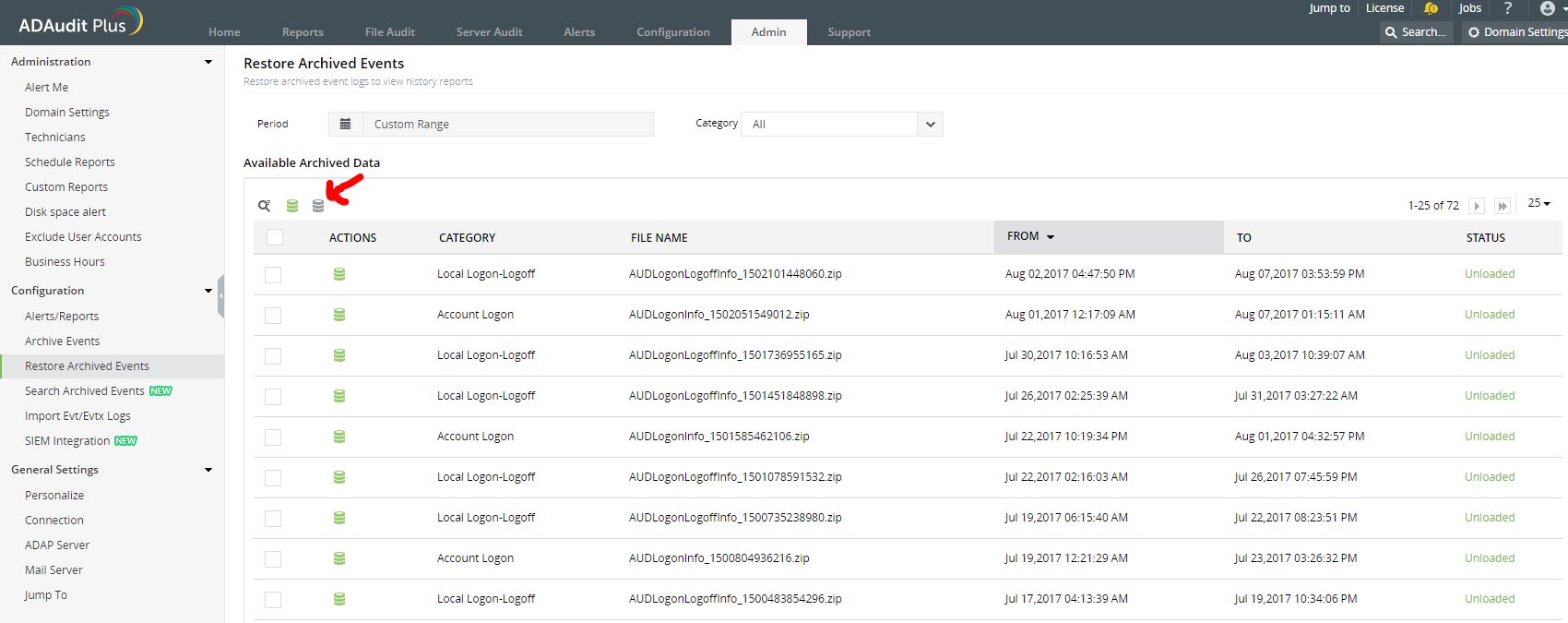Open the Reports tab

303,32
